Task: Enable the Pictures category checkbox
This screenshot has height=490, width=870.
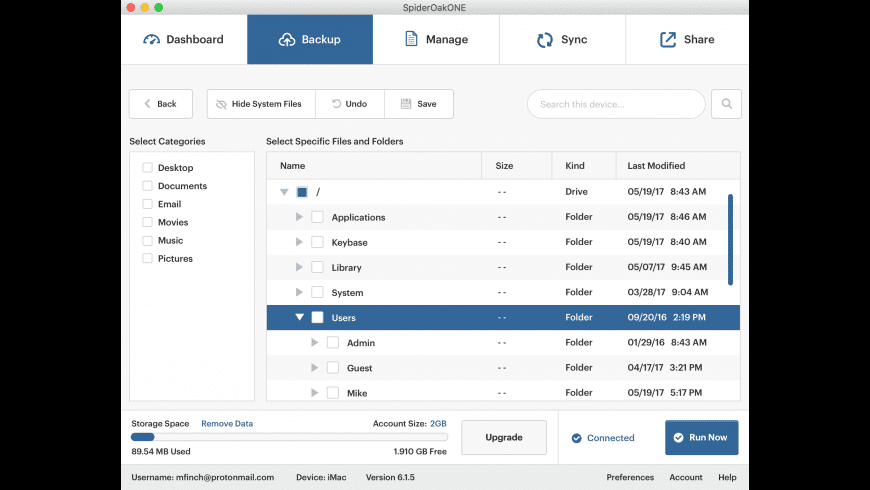Action: pos(148,258)
